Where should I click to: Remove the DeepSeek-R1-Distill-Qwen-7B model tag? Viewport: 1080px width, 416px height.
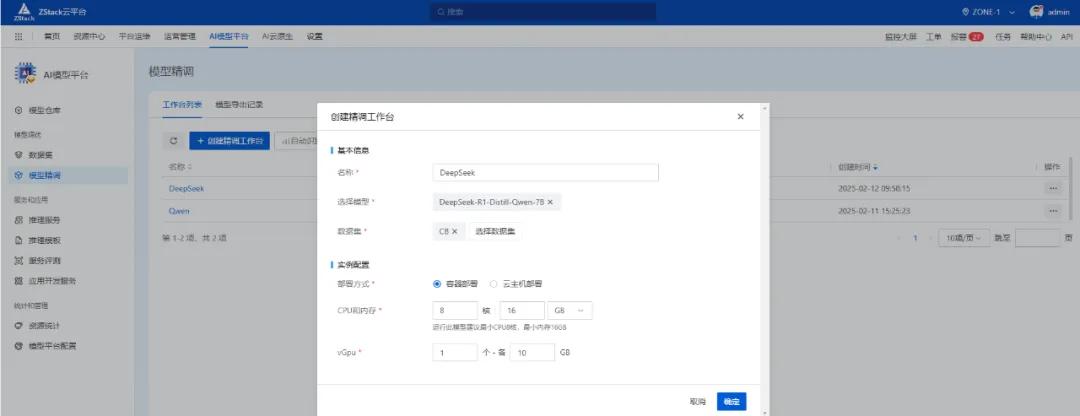pyautogui.click(x=550, y=202)
